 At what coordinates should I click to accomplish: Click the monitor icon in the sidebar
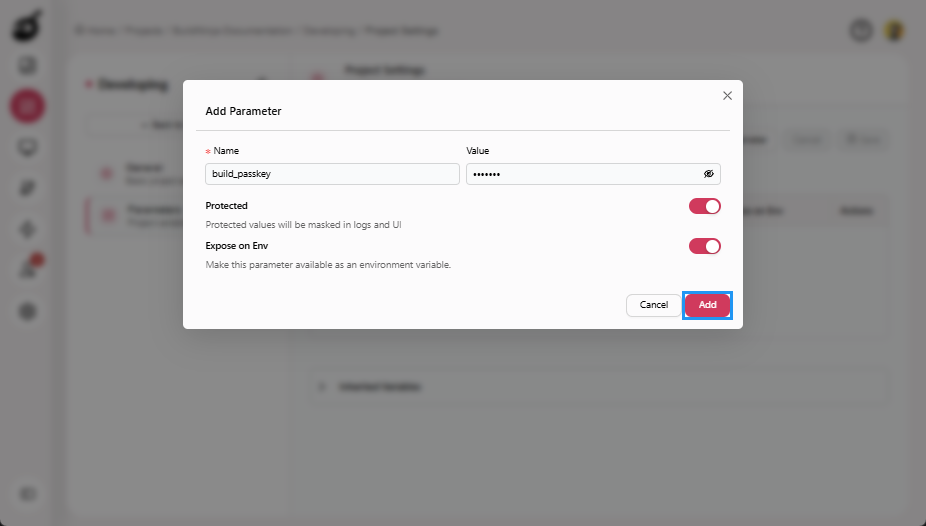28,147
